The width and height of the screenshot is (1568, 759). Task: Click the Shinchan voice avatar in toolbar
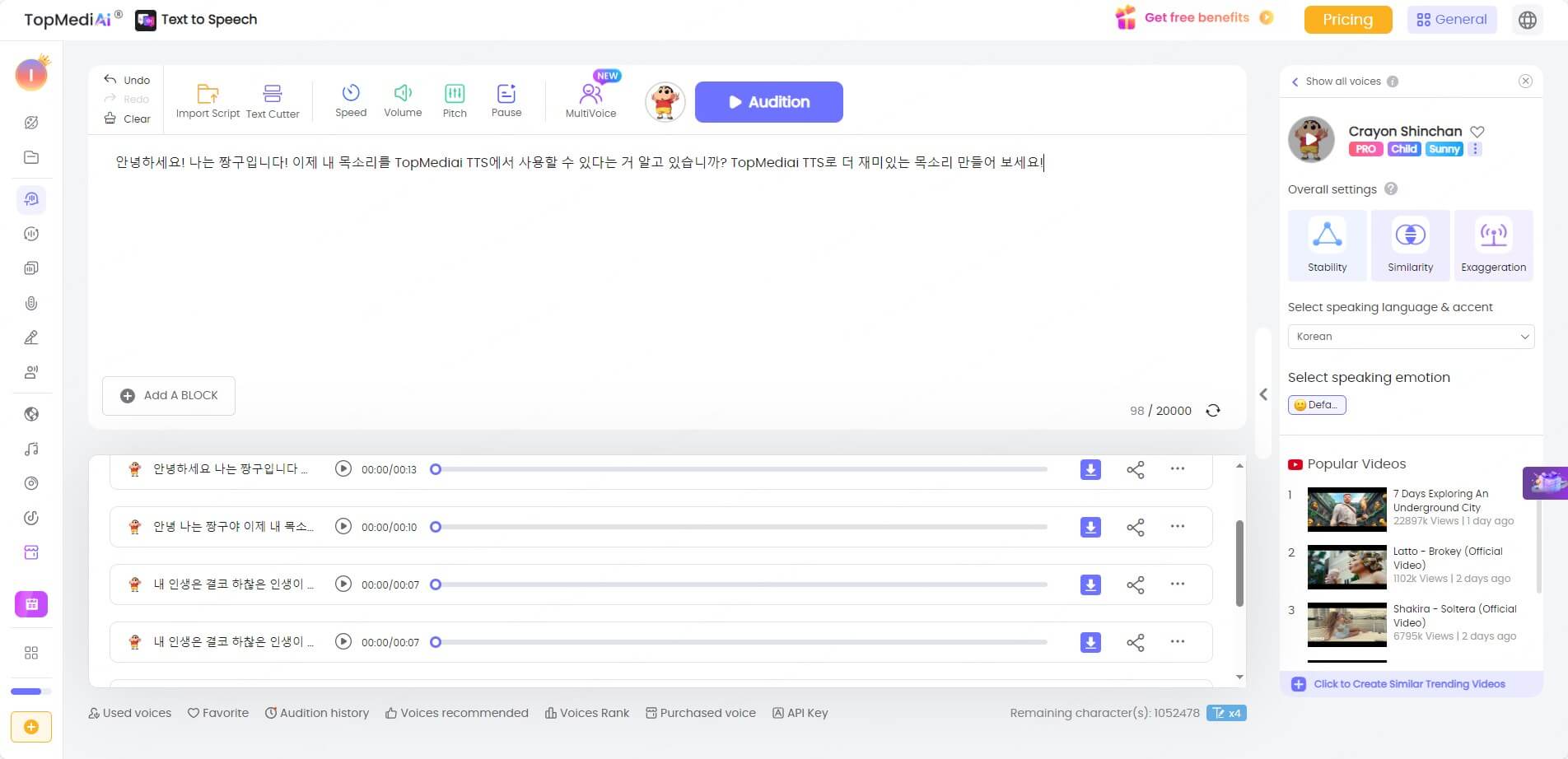coord(665,102)
